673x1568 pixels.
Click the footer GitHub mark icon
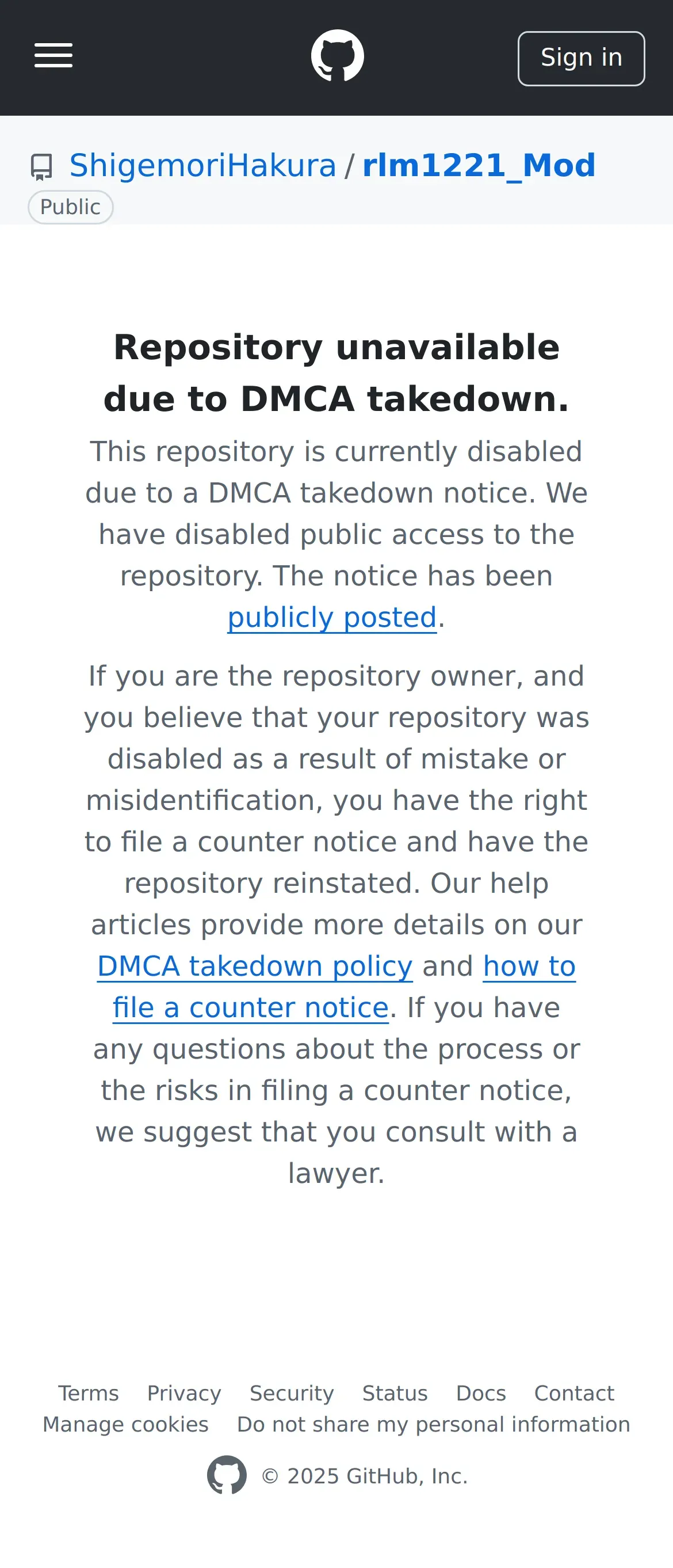point(227,1475)
